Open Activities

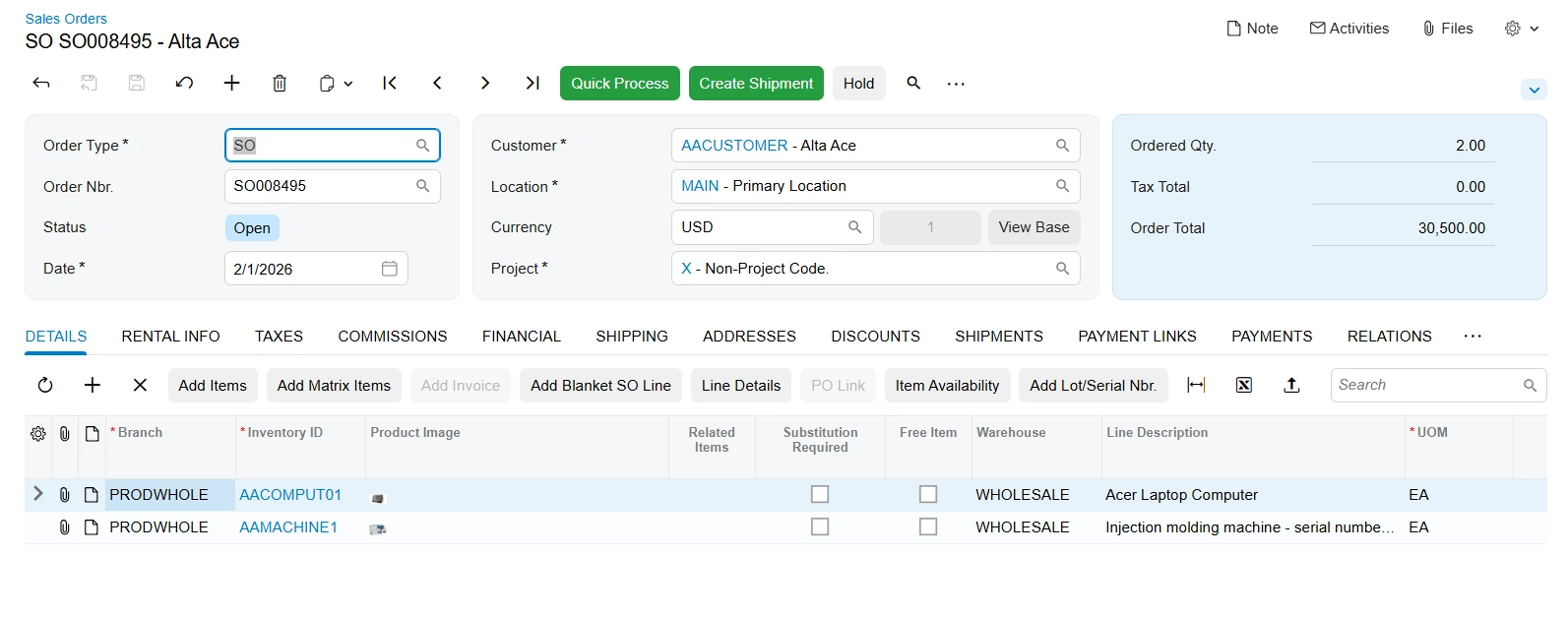(1349, 29)
